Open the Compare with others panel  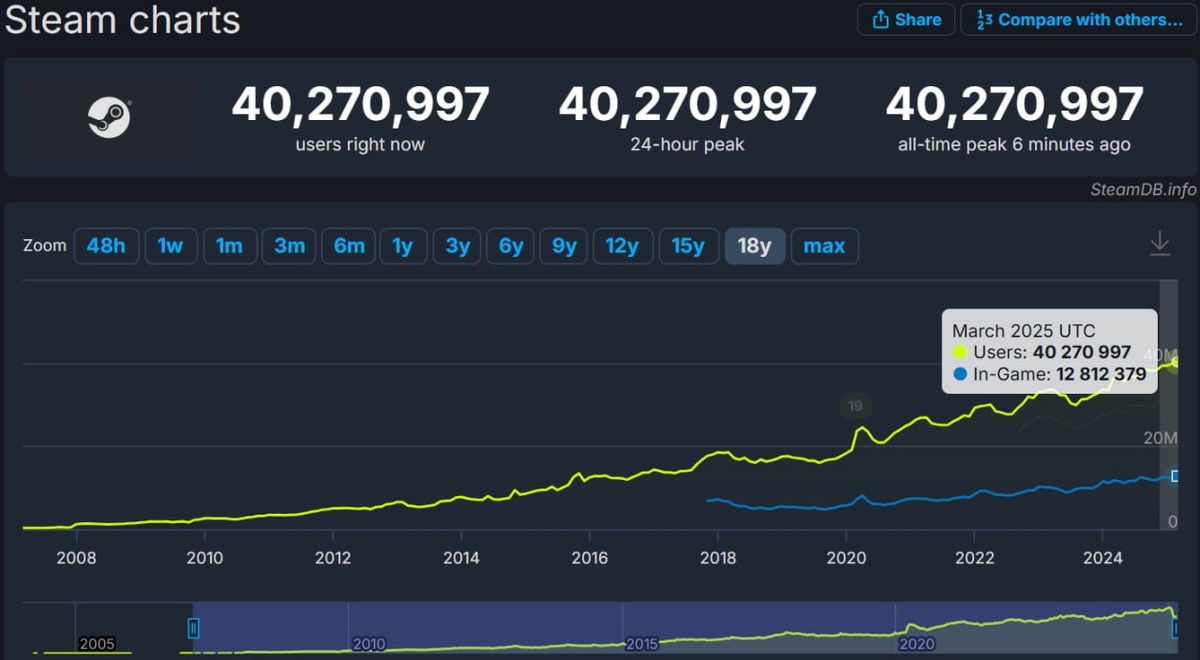pos(1078,19)
